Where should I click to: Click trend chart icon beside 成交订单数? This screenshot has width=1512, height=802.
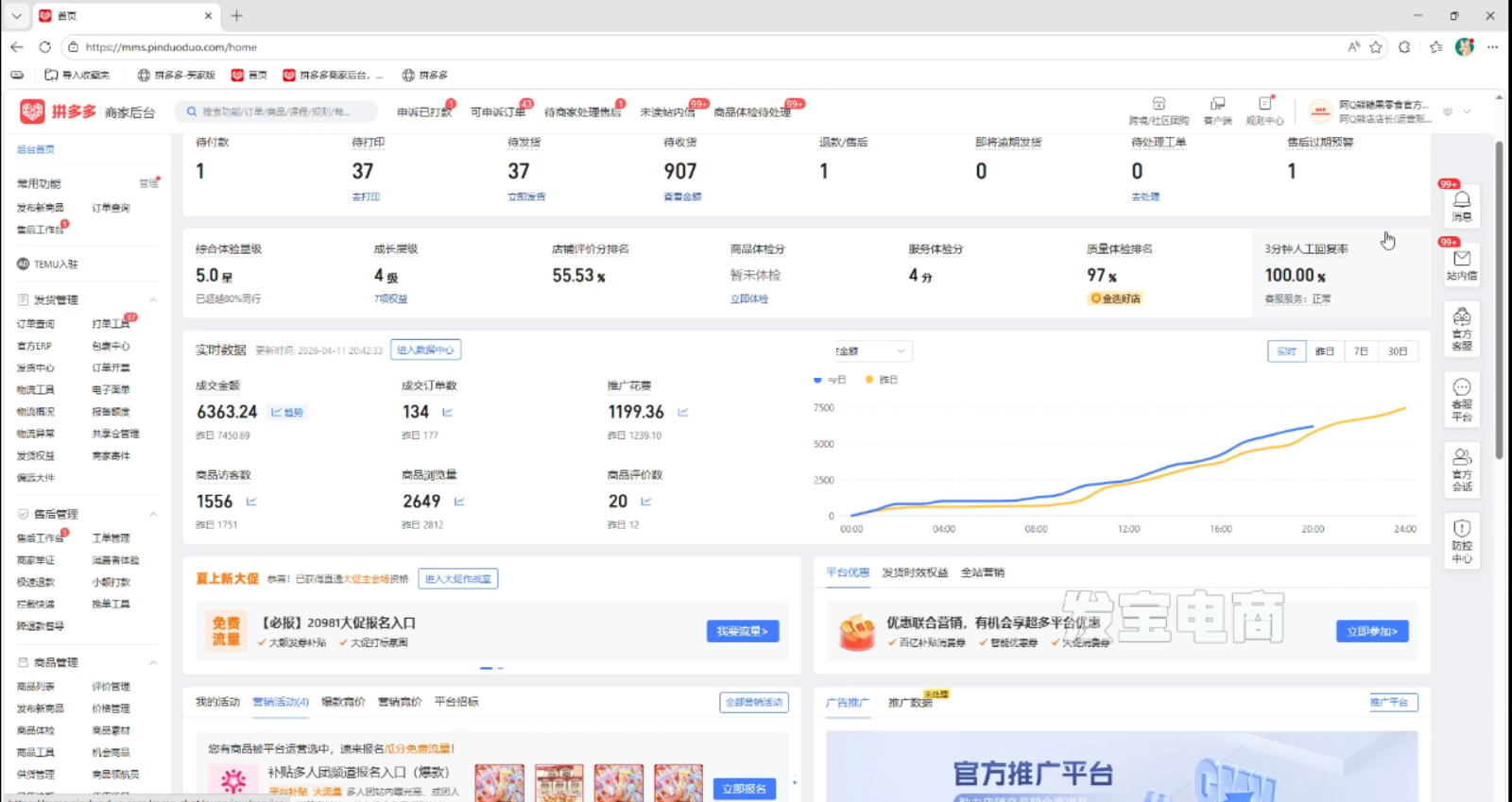(448, 412)
